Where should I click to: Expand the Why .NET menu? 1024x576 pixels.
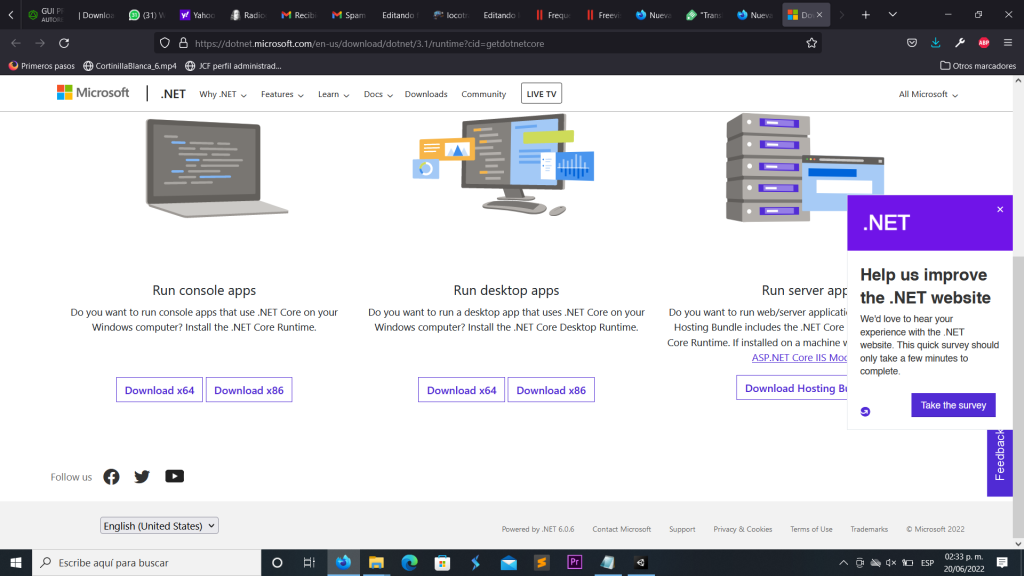pos(223,94)
